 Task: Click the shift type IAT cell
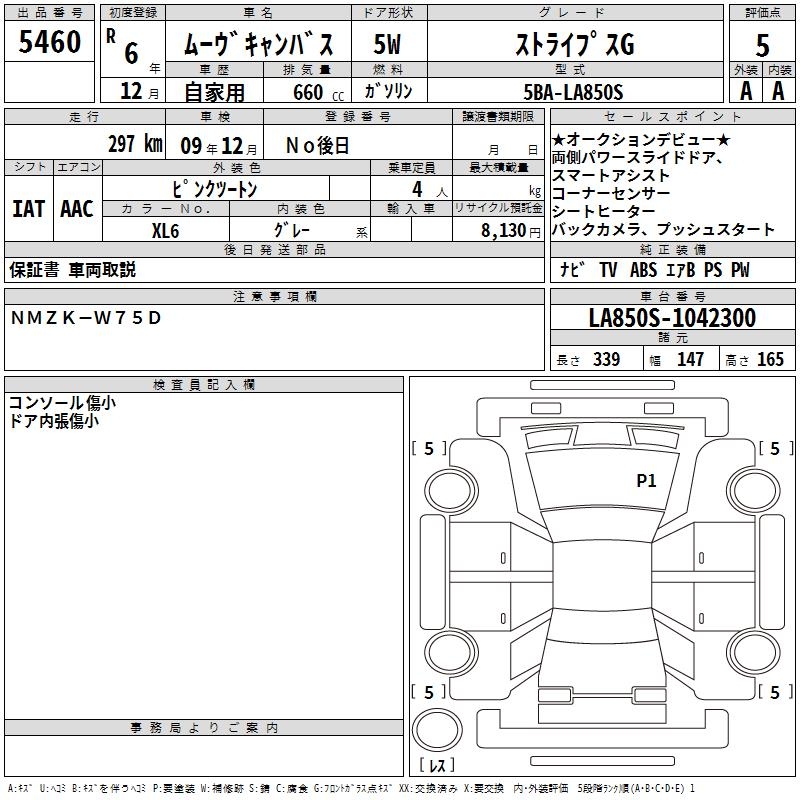click(x=28, y=208)
